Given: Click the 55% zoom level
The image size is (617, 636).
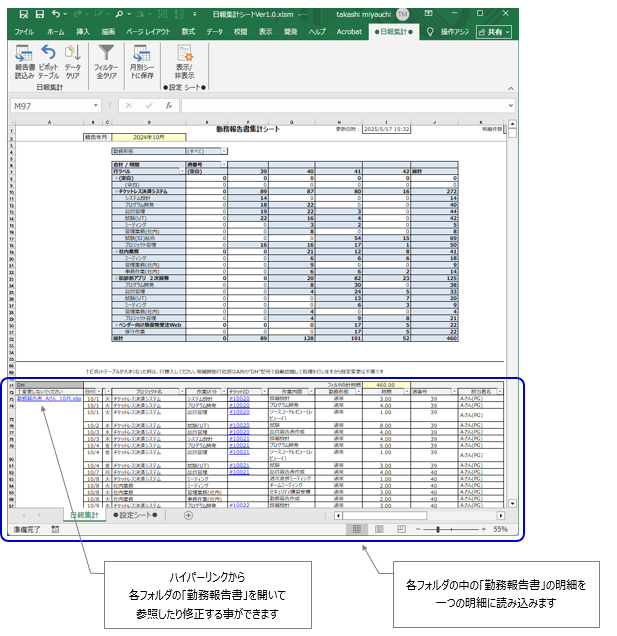Looking at the screenshot, I should point(500,529).
